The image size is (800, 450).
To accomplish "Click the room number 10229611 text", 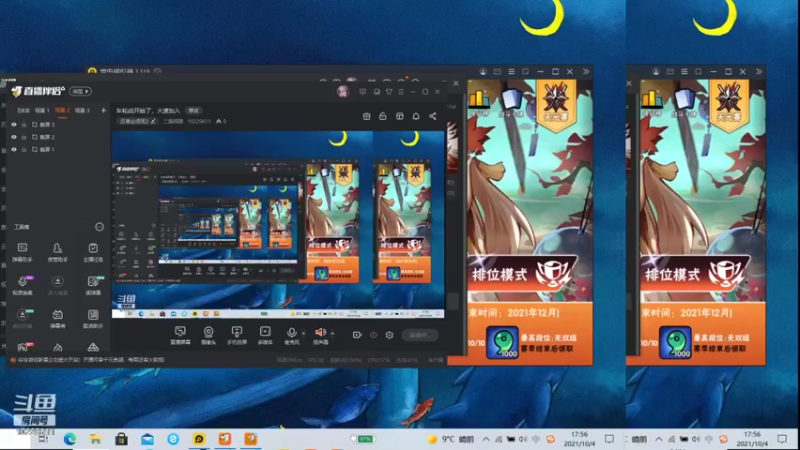I will (199, 121).
